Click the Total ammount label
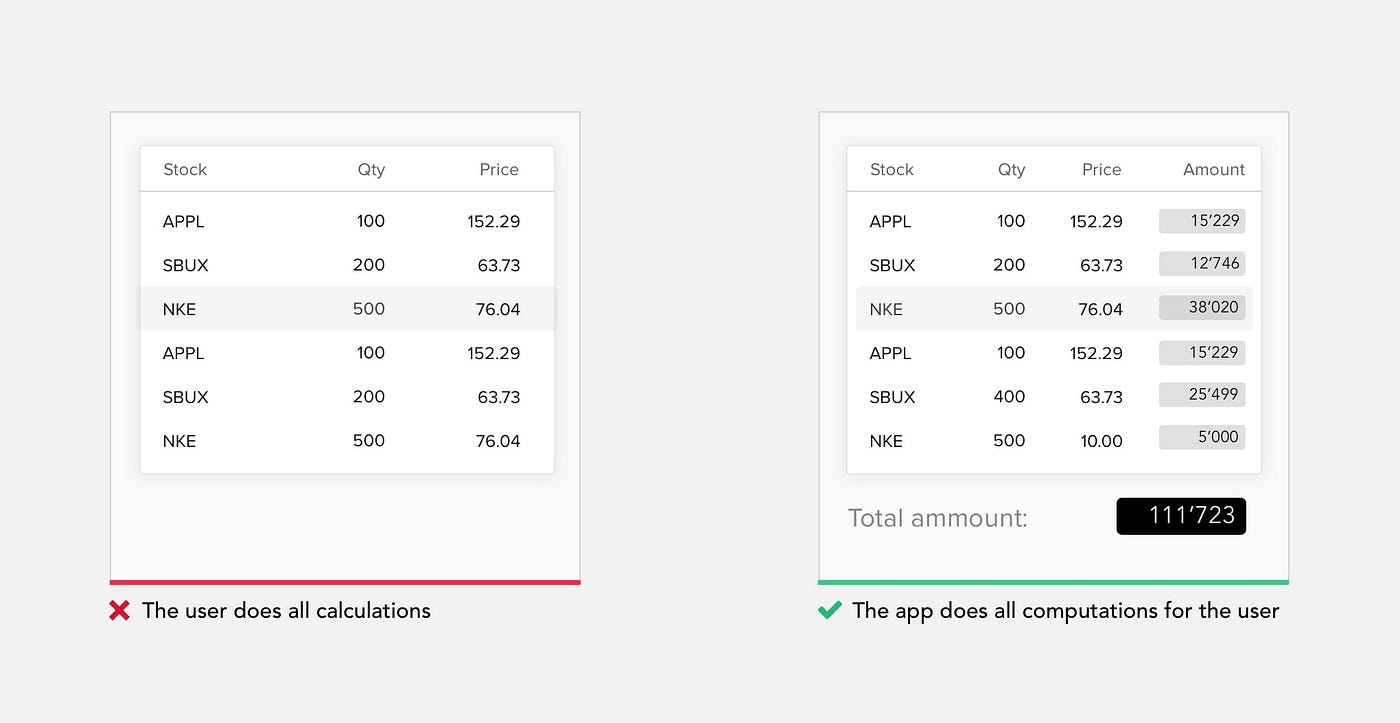This screenshot has height=723, width=1400. (938, 518)
